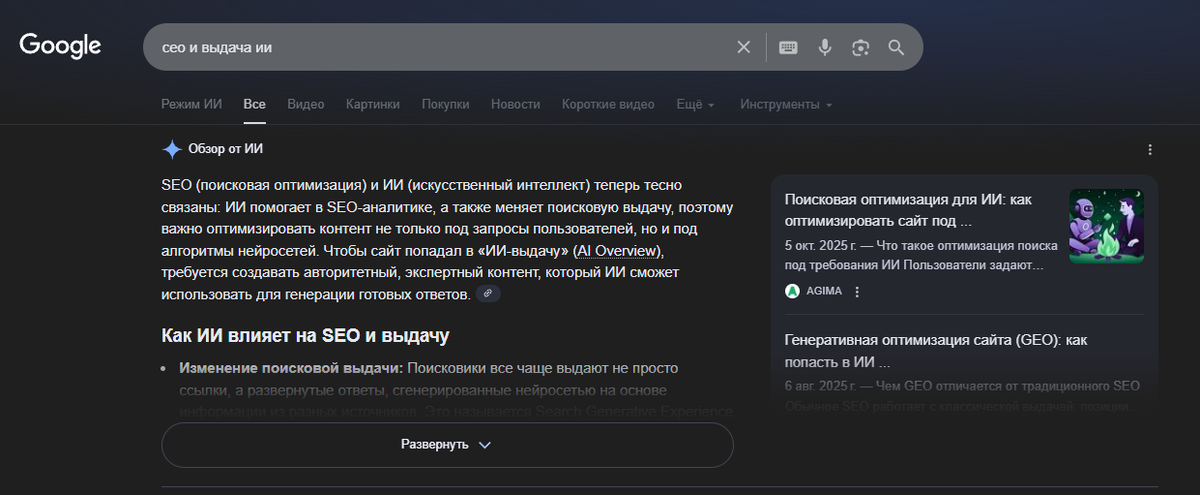Open the three-dot menu next to AGIMA
The image size is (1200, 495).
(857, 291)
